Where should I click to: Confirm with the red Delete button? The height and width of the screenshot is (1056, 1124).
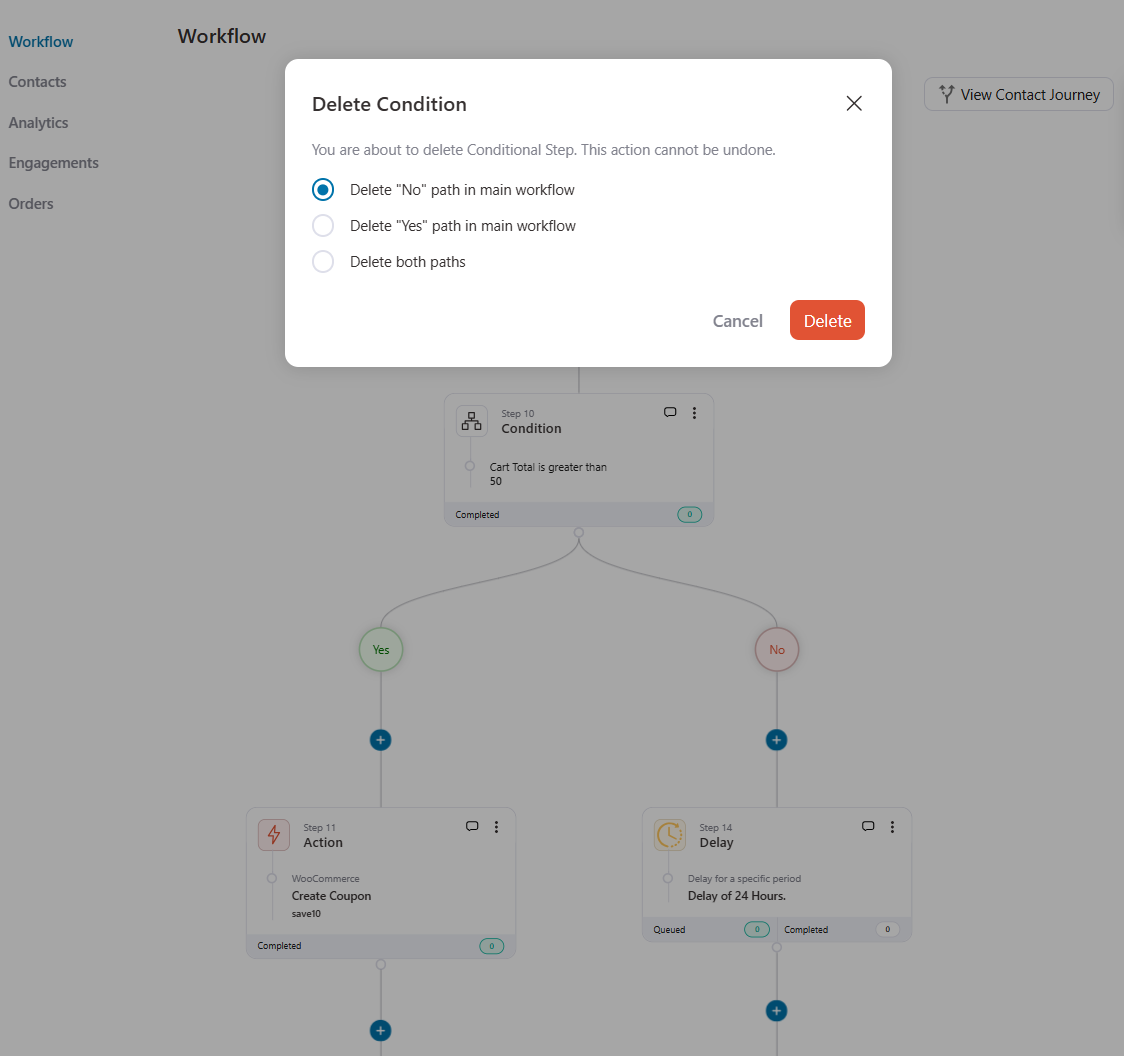(827, 320)
